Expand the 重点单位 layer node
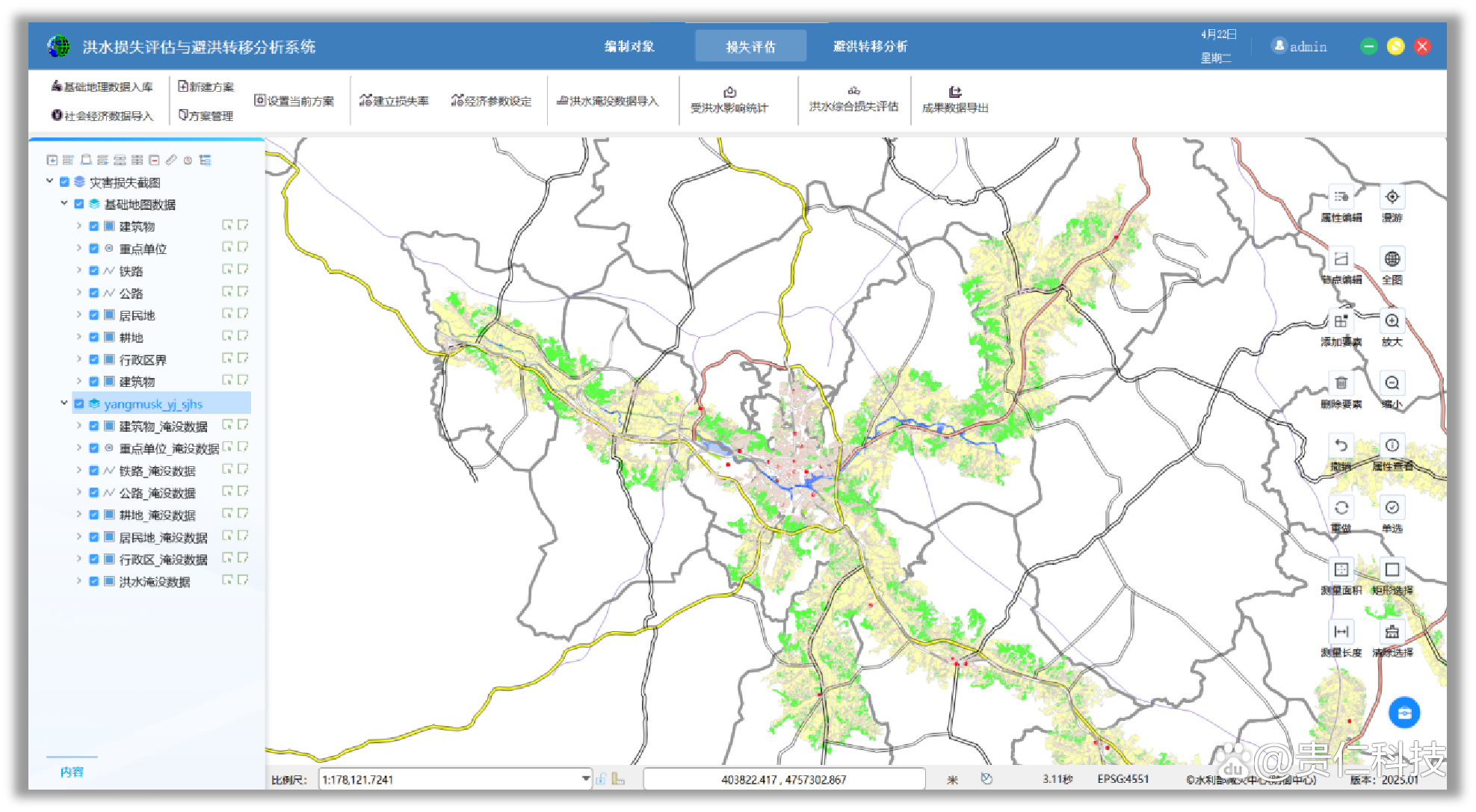The image size is (1476, 812). point(78,248)
